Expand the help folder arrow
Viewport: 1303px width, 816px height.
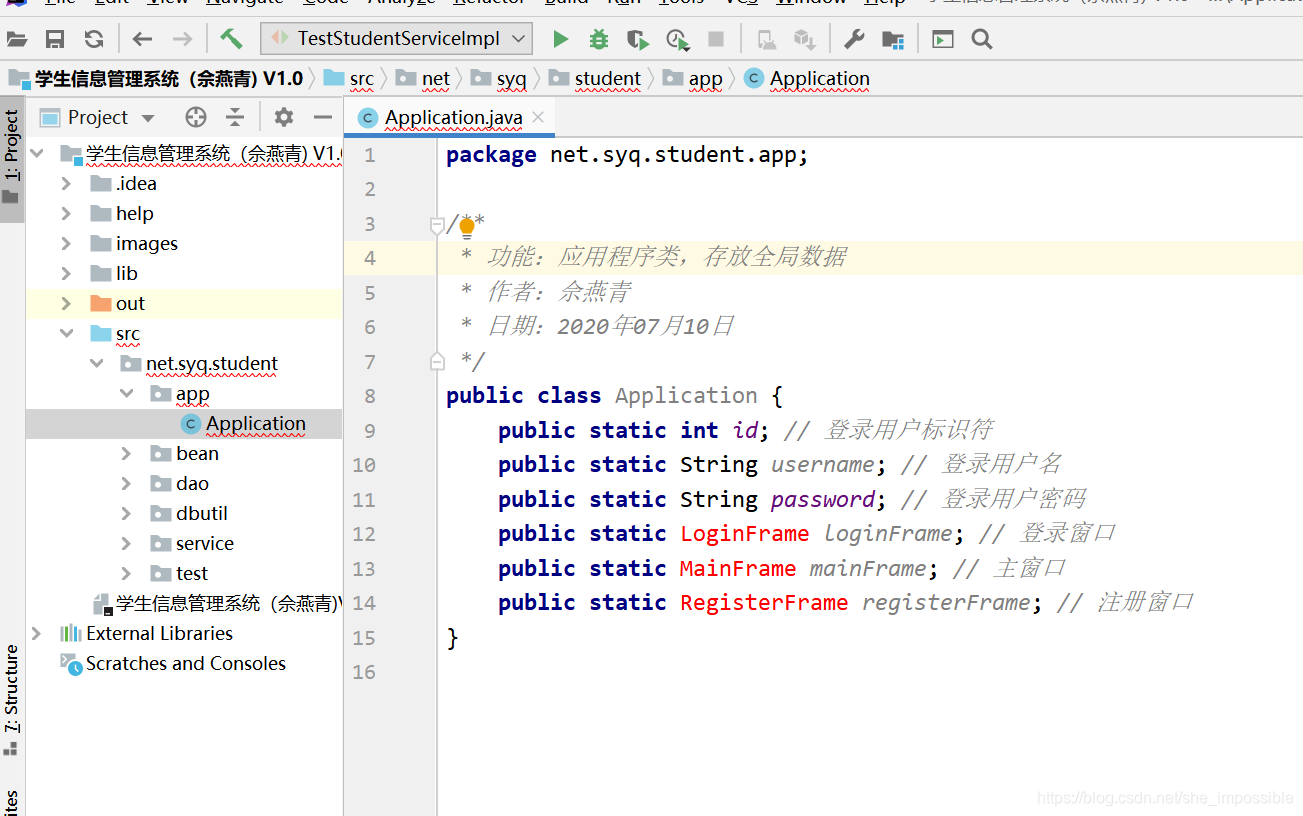pyautogui.click(x=67, y=213)
